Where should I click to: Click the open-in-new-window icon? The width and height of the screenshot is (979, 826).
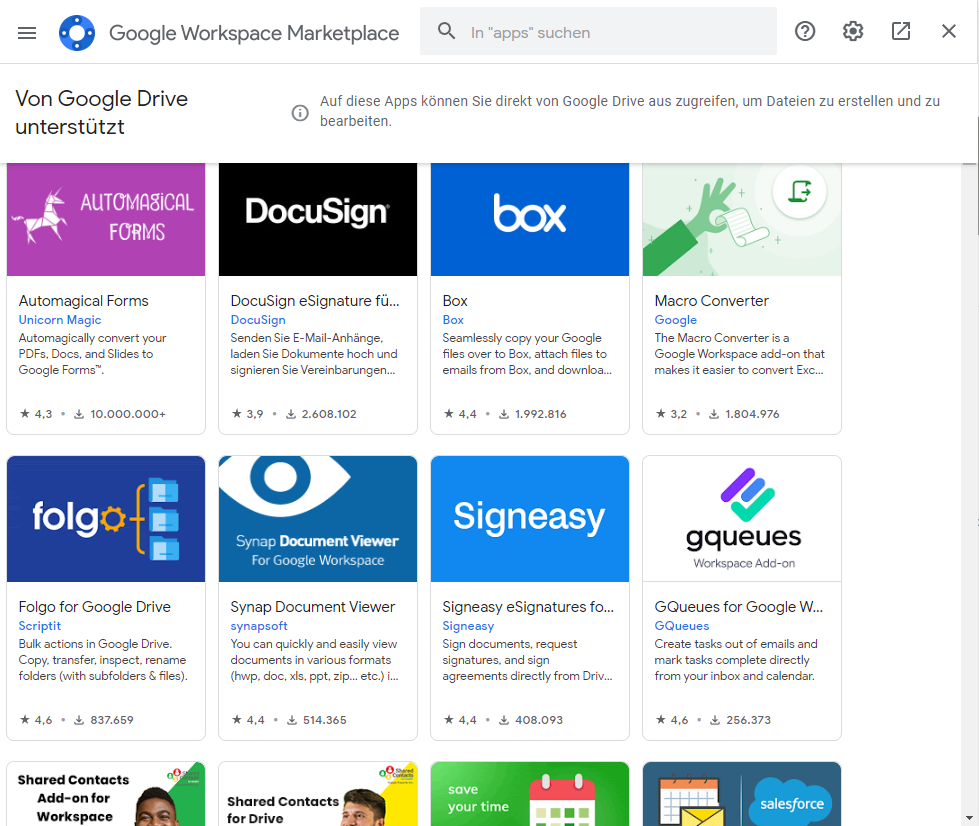click(x=901, y=31)
